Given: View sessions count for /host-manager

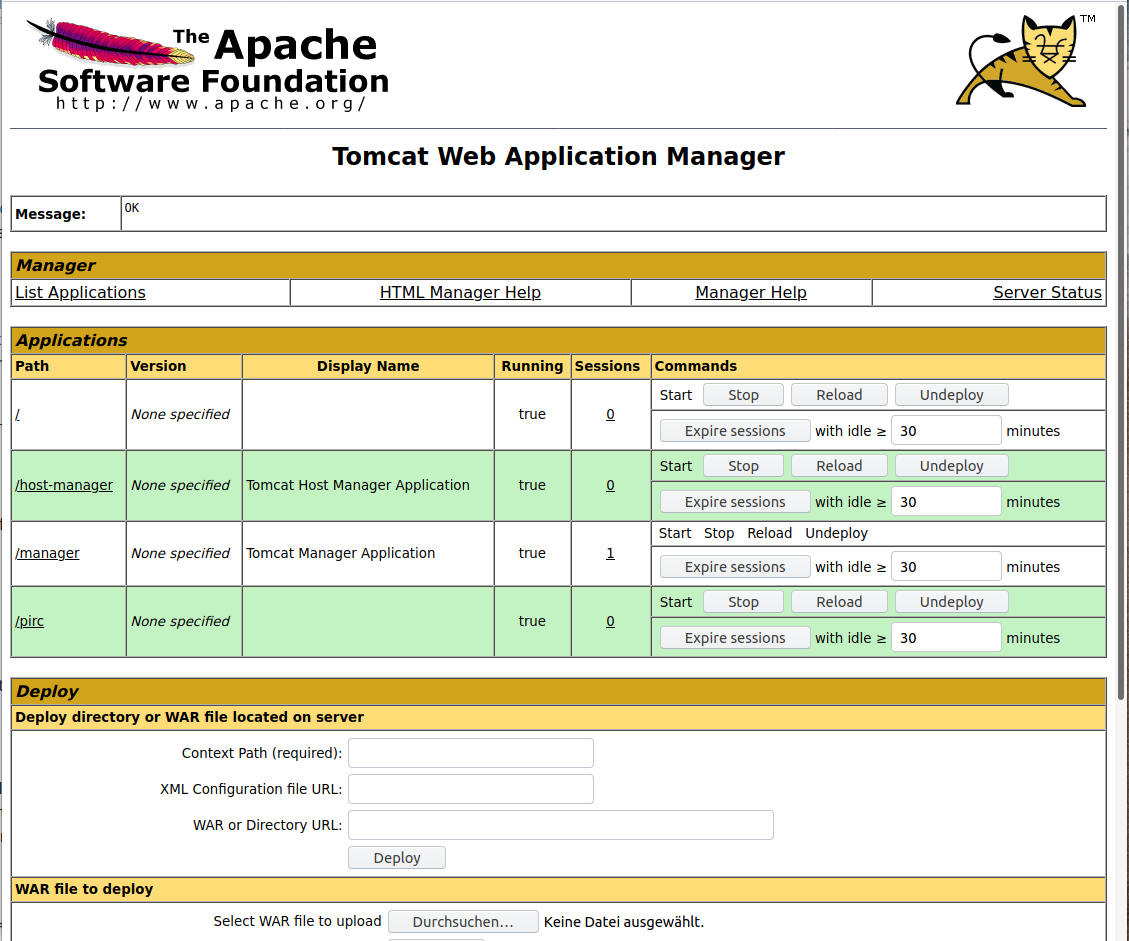Looking at the screenshot, I should 610,485.
